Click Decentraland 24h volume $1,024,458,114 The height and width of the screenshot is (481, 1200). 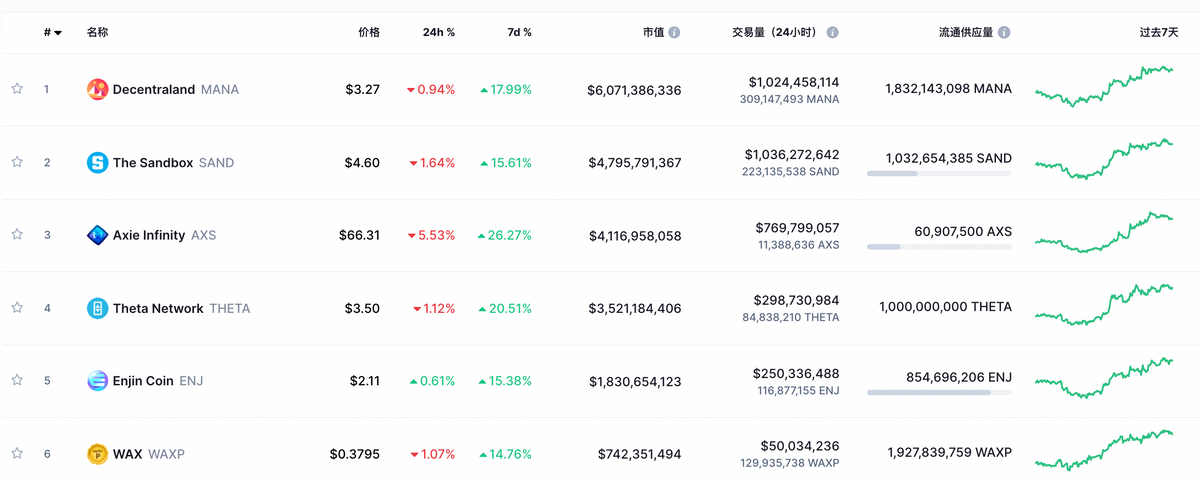click(794, 82)
